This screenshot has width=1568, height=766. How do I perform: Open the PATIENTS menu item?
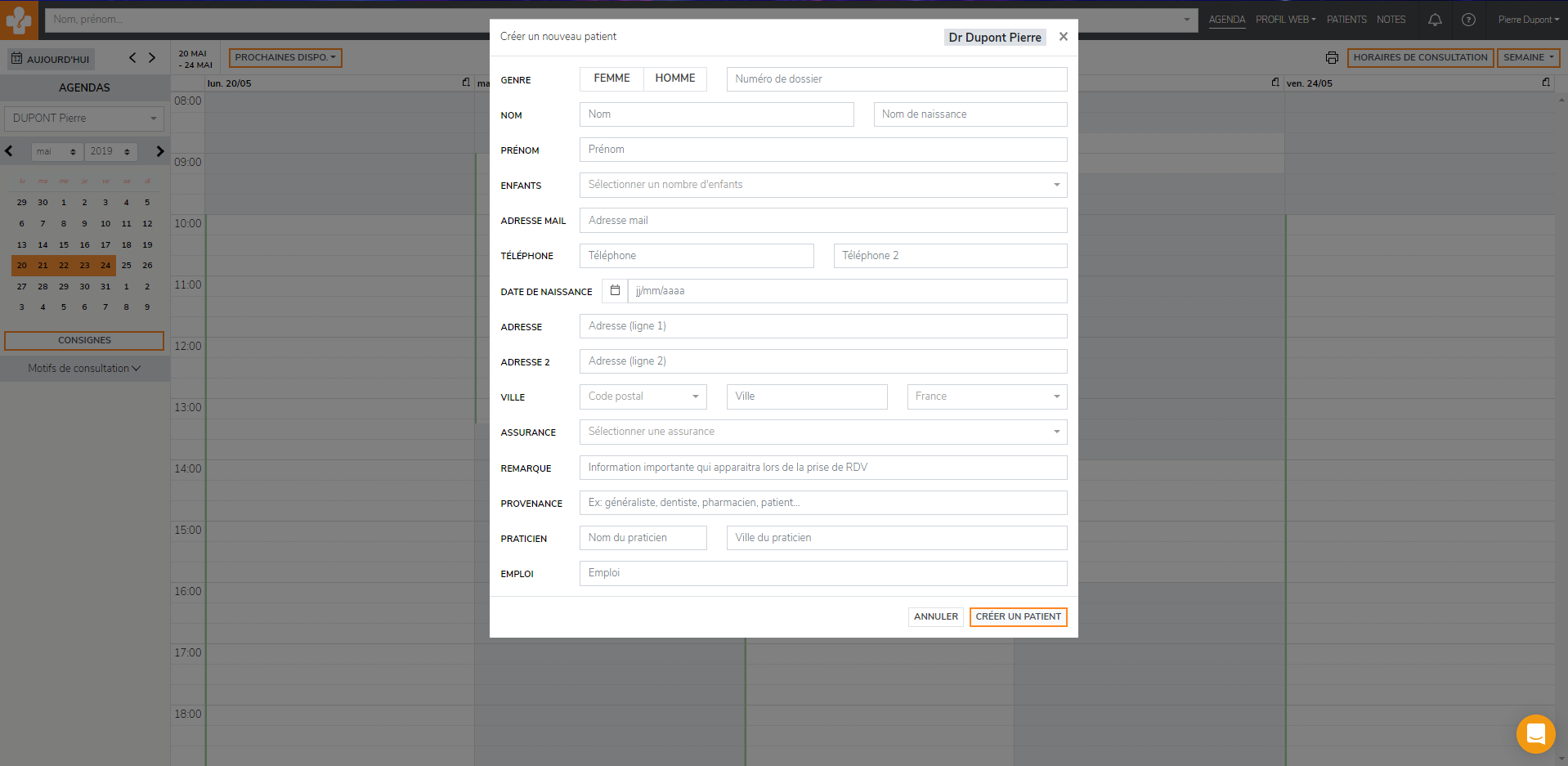(1346, 20)
